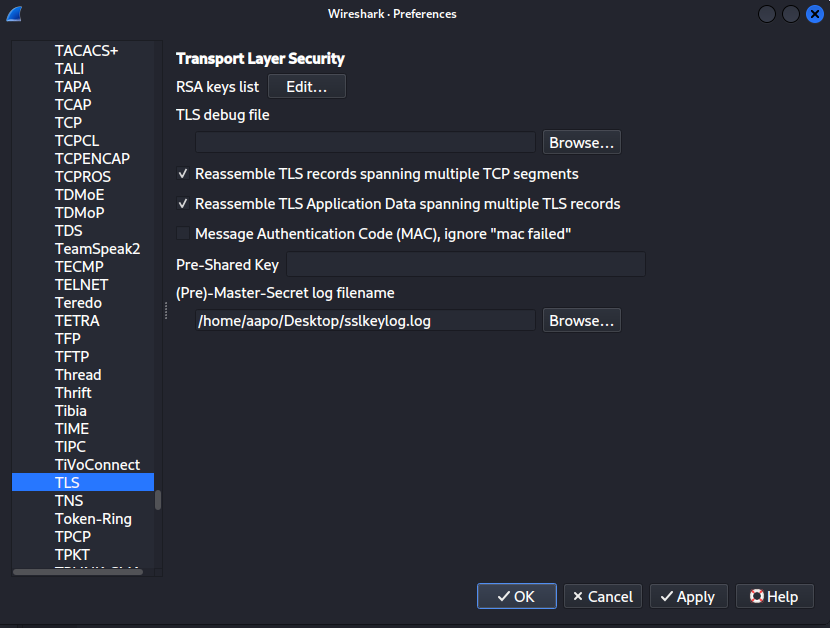Select Token-Ring protocol entry
The image size is (830, 628).
pos(93,519)
